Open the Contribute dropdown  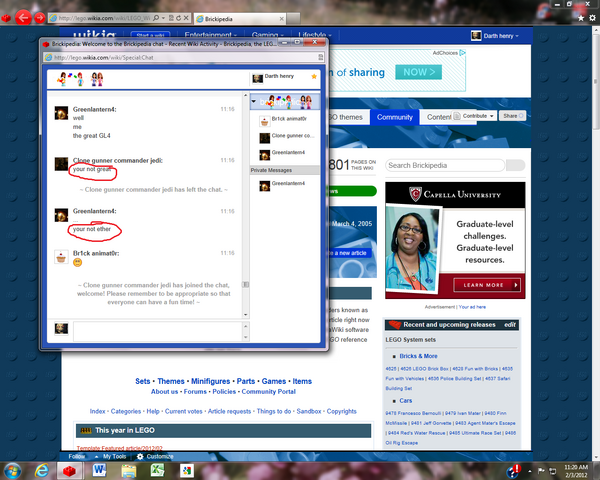pos(474,116)
